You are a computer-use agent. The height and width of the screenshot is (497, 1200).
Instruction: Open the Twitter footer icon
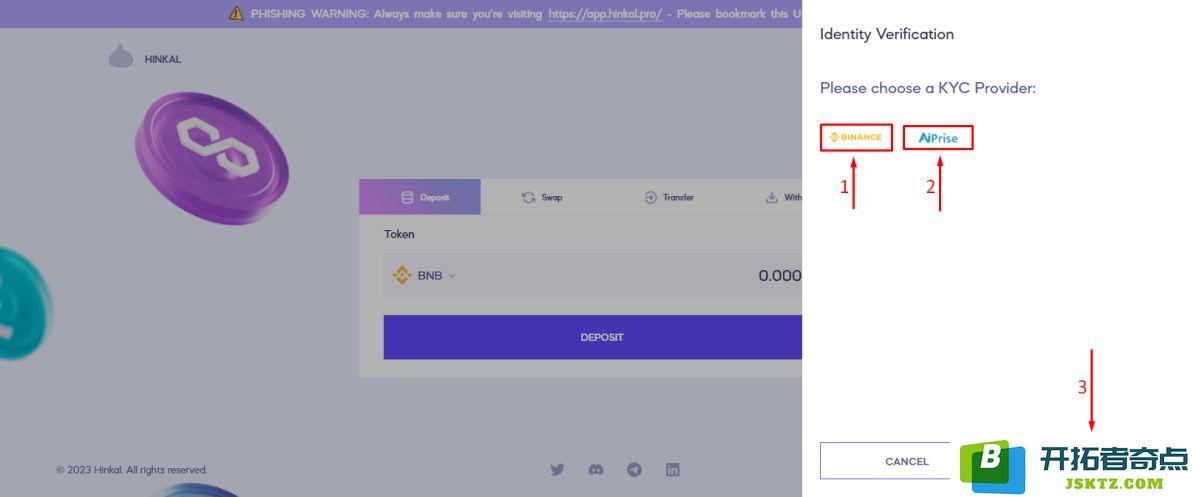(x=557, y=469)
